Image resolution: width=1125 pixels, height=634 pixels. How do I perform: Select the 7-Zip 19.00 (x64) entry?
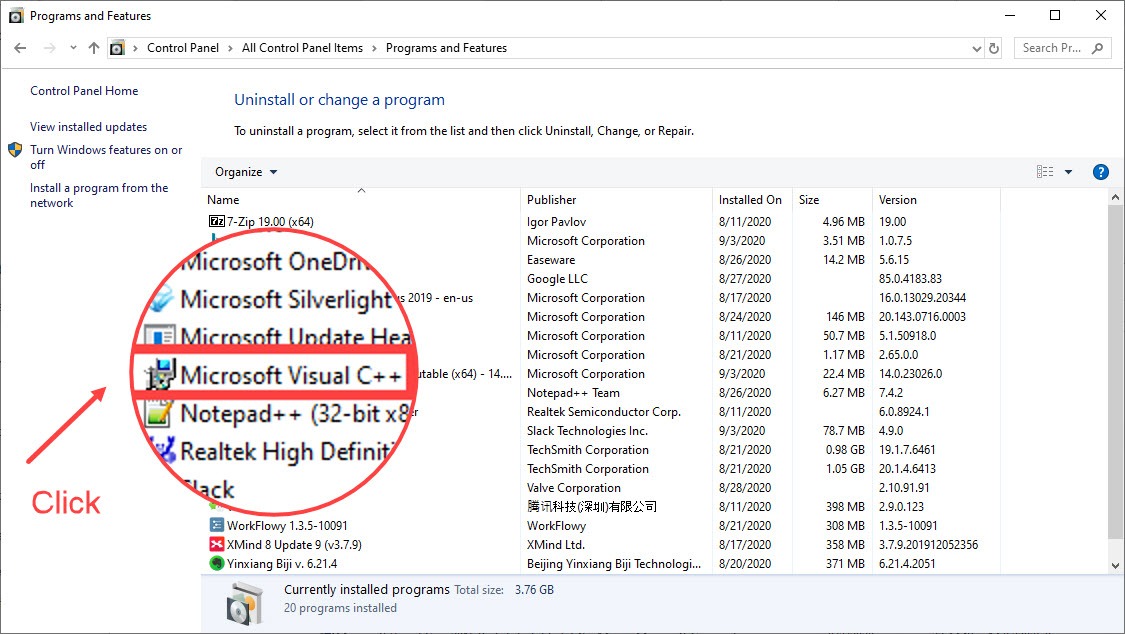270,222
